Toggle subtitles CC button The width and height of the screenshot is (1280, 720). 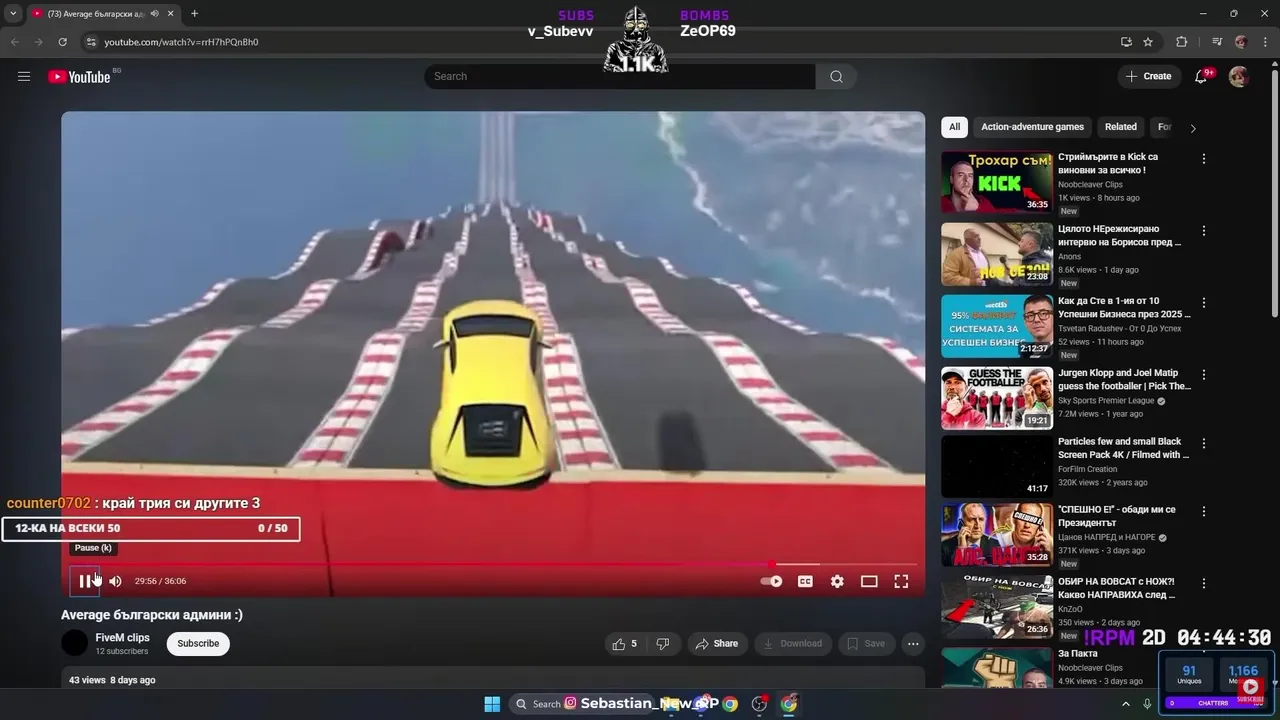(x=805, y=581)
